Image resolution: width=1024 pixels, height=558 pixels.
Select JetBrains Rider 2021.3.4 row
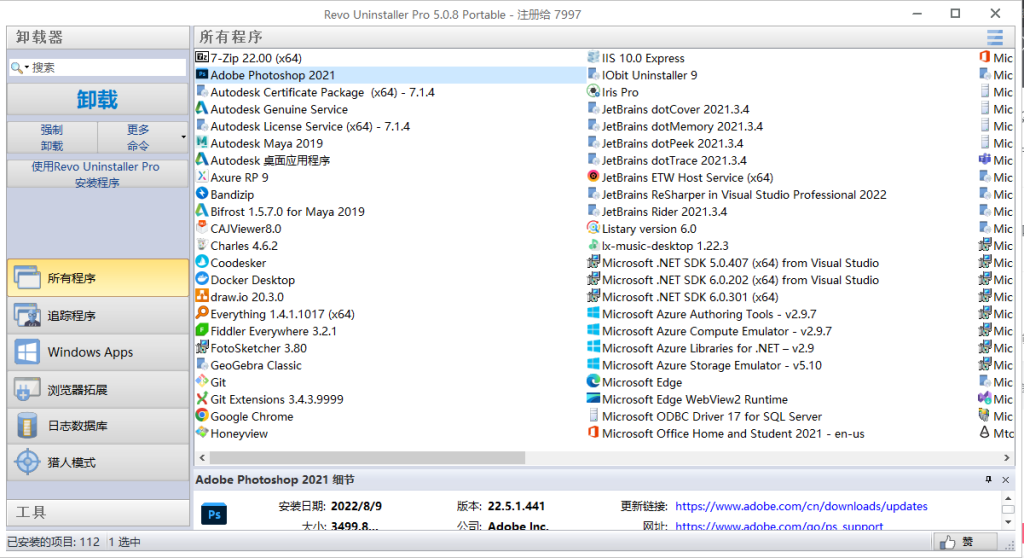tap(664, 211)
